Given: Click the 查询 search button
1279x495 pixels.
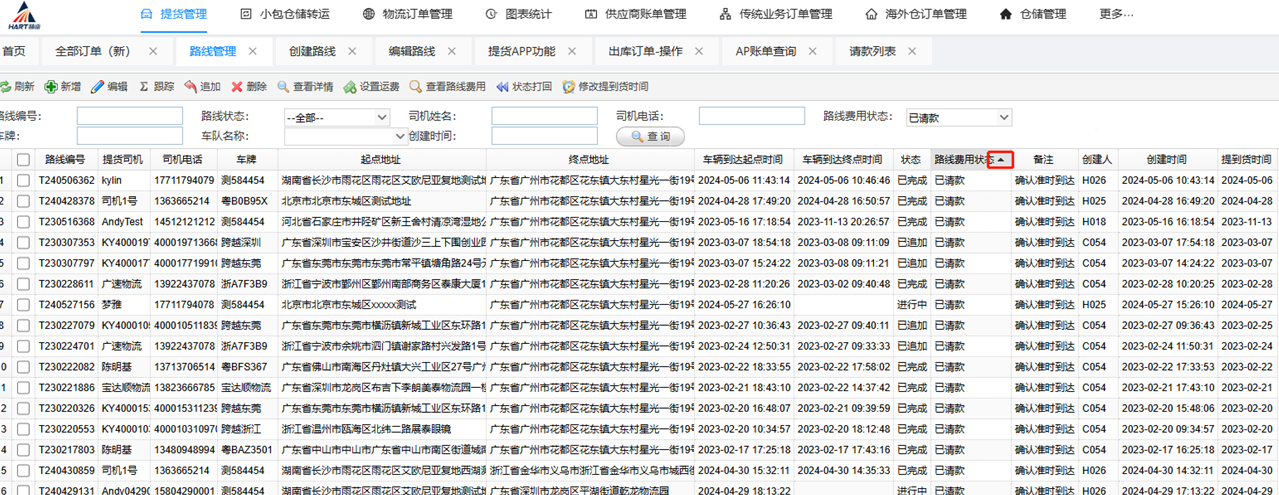Looking at the screenshot, I should 650,136.
